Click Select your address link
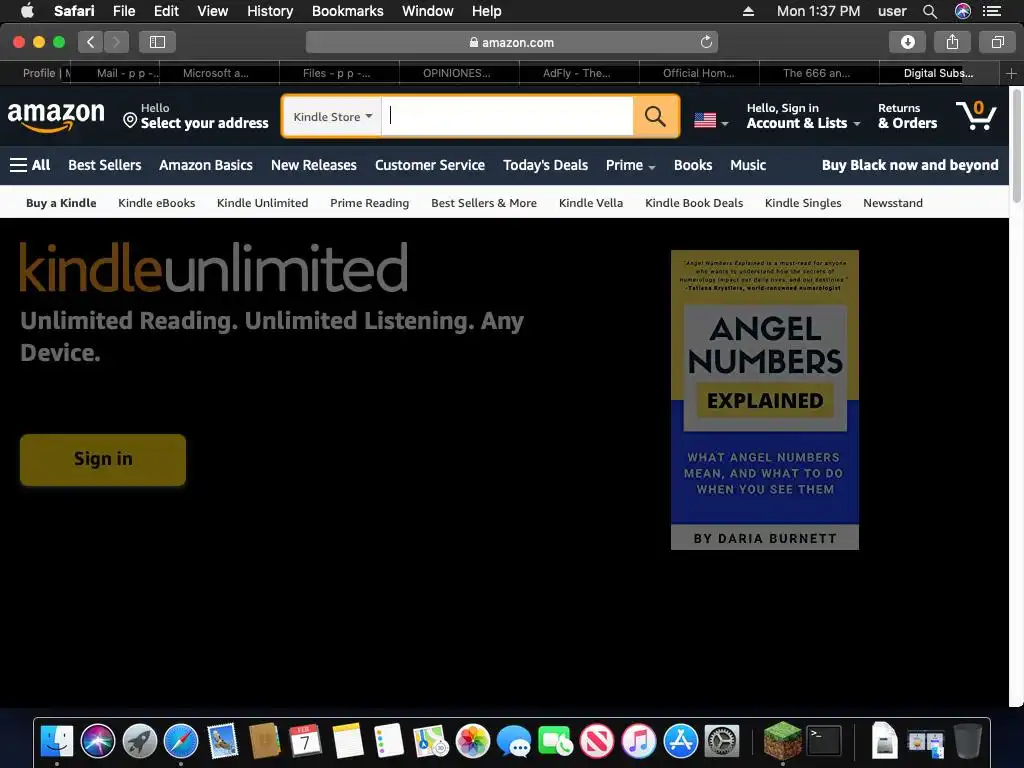Viewport: 1024px width, 768px height. (196, 116)
